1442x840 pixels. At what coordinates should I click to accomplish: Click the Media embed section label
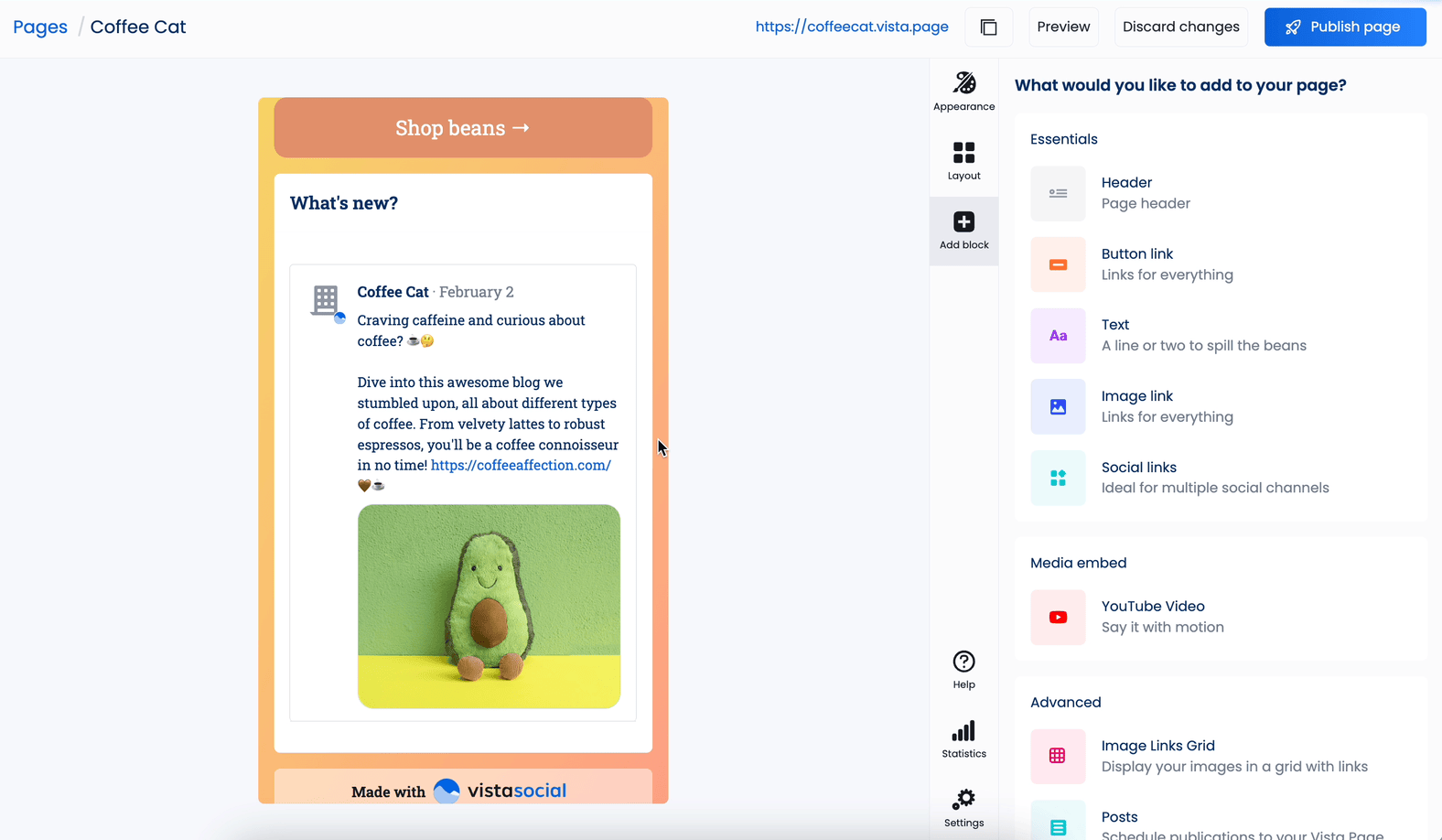tap(1079, 563)
